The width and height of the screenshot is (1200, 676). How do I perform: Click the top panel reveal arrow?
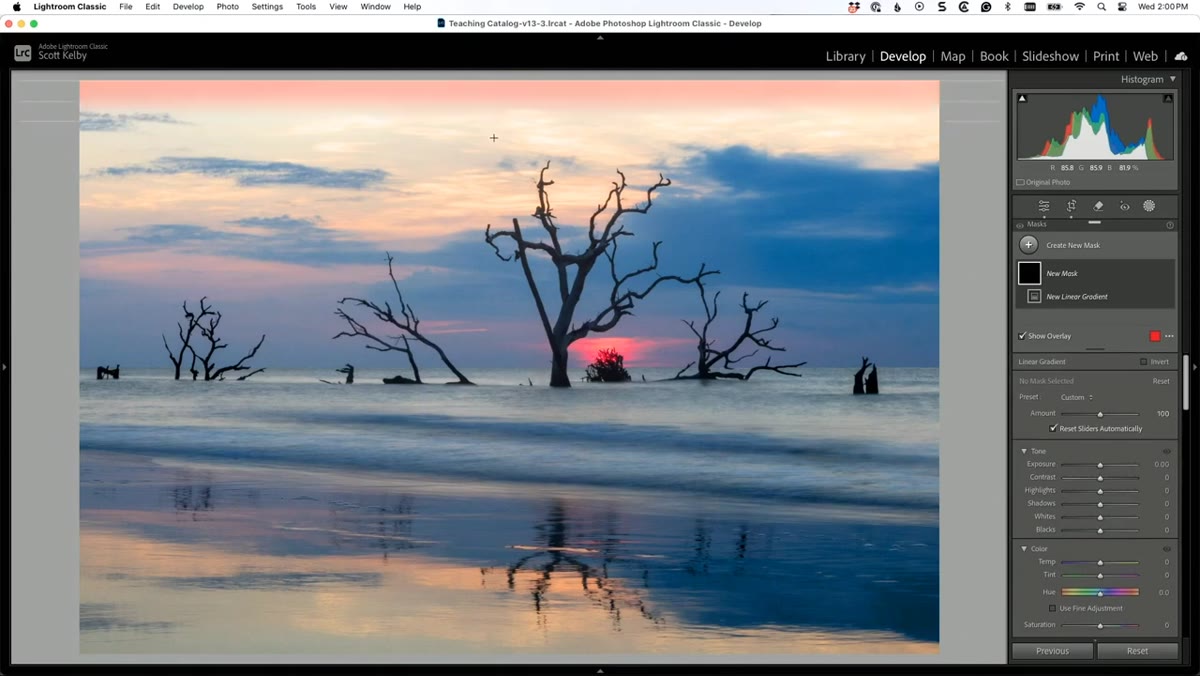600,37
